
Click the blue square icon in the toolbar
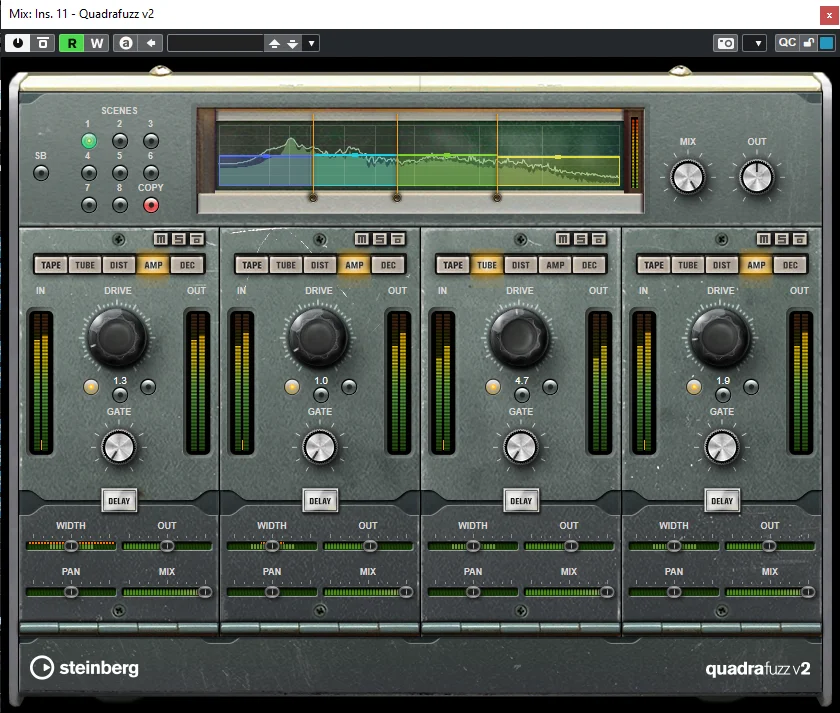tap(827, 43)
